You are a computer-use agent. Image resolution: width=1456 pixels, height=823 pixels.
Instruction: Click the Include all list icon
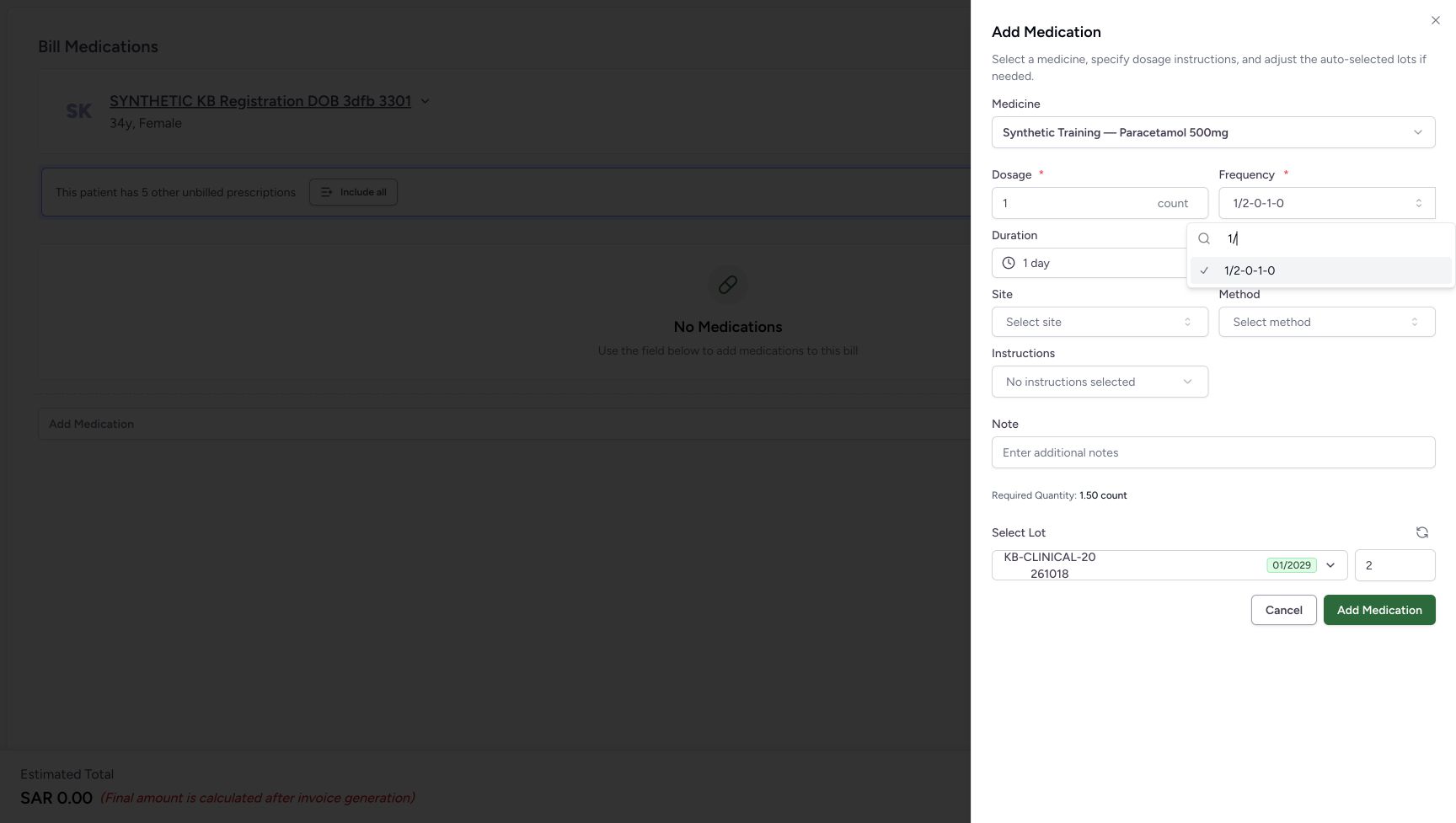(327, 192)
